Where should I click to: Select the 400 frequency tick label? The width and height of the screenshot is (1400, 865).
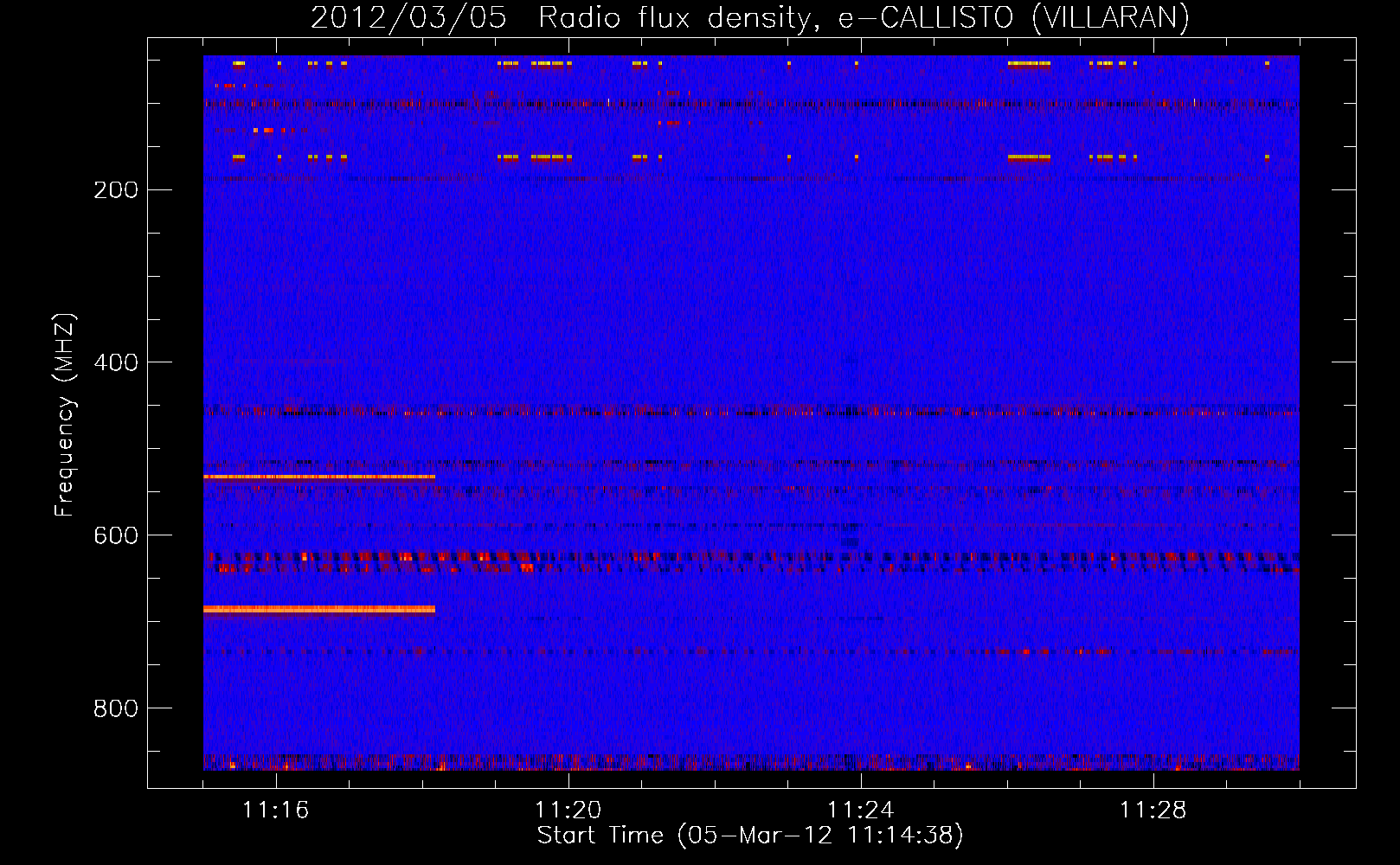[116, 363]
